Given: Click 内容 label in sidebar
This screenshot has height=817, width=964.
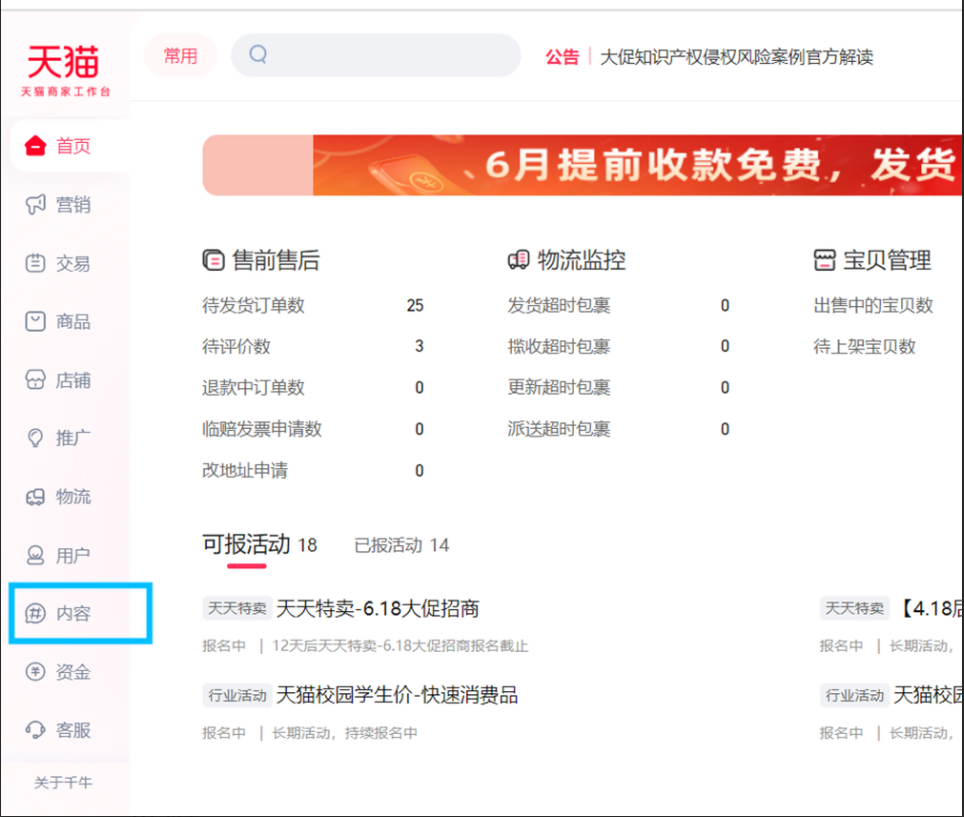Looking at the screenshot, I should (x=73, y=614).
